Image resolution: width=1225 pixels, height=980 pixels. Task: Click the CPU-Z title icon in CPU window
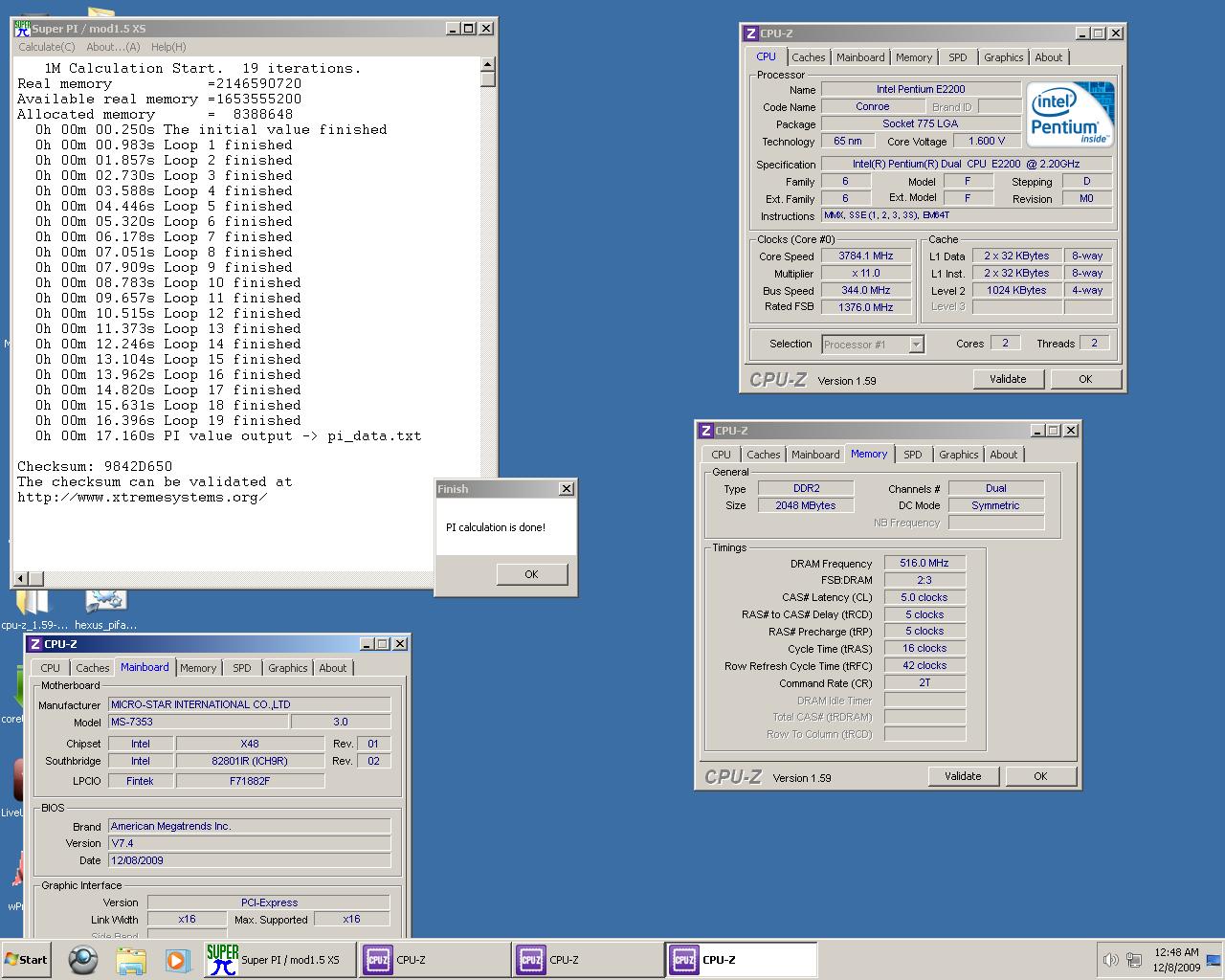(751, 33)
